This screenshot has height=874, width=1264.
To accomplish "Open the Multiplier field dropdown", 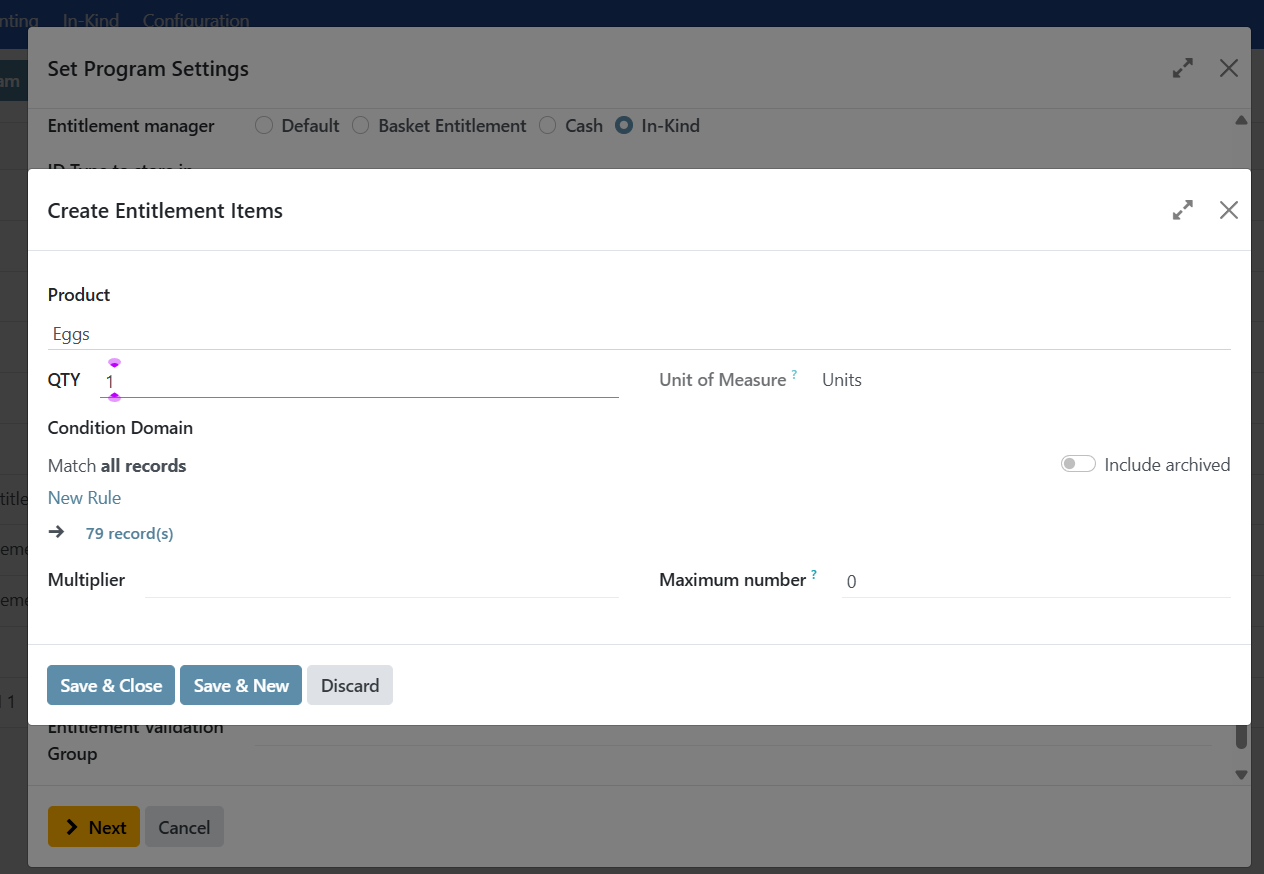I will coord(380,581).
